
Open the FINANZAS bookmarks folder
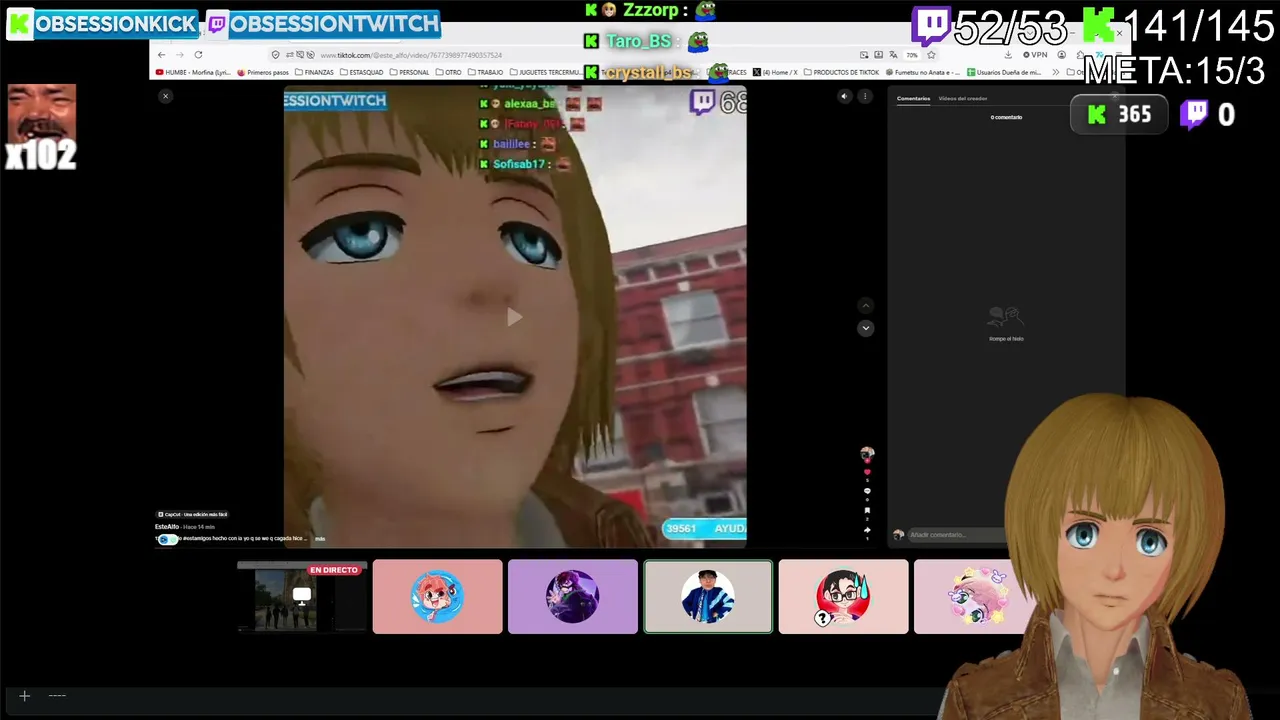[x=315, y=72]
